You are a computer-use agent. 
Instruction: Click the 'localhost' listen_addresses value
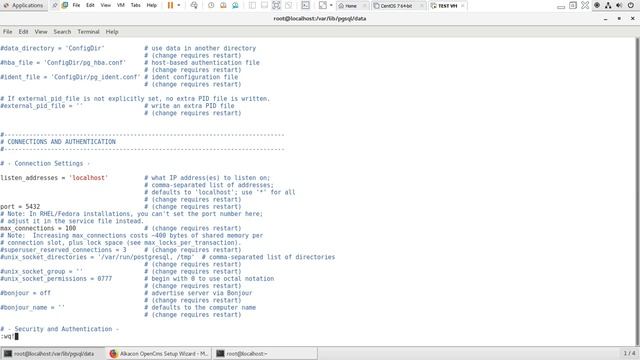[x=88, y=178]
